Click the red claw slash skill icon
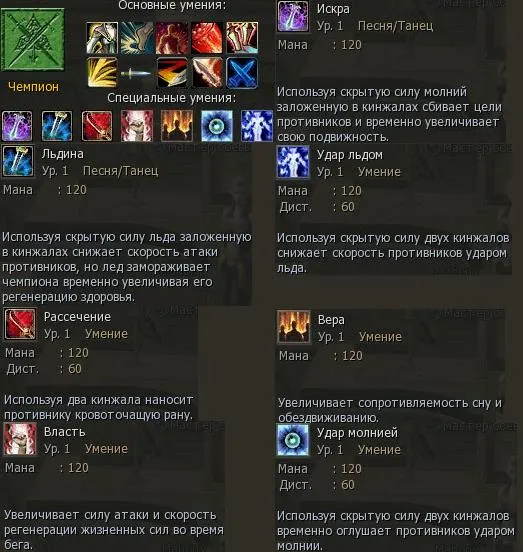 click(207, 38)
